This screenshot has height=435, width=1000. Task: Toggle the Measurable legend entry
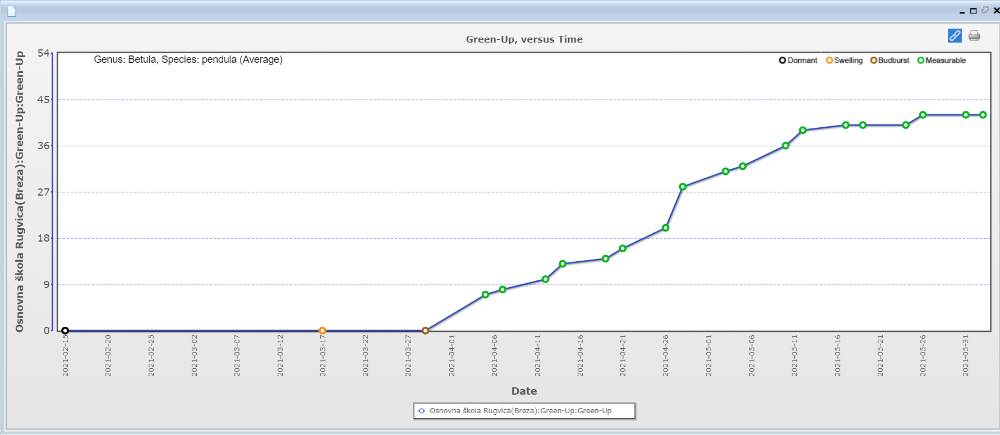pos(941,61)
